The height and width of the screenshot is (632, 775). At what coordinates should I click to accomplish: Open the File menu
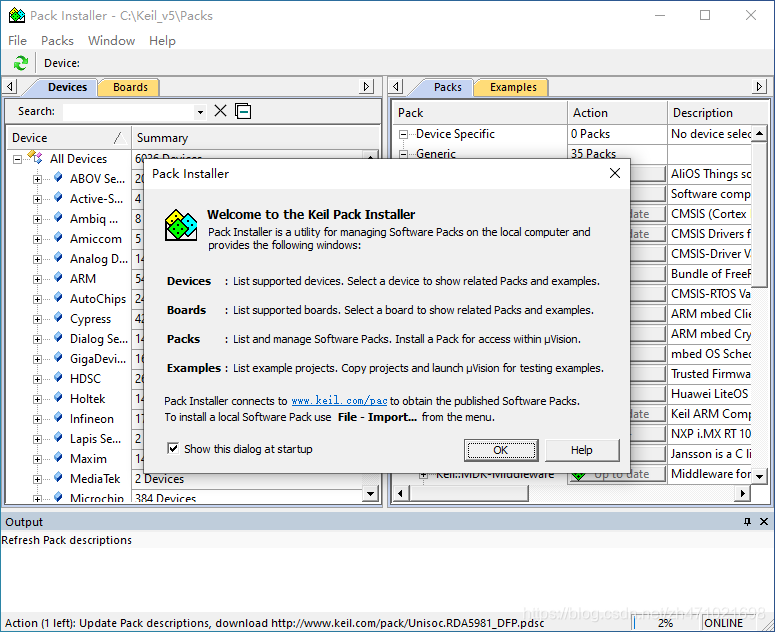(17, 41)
